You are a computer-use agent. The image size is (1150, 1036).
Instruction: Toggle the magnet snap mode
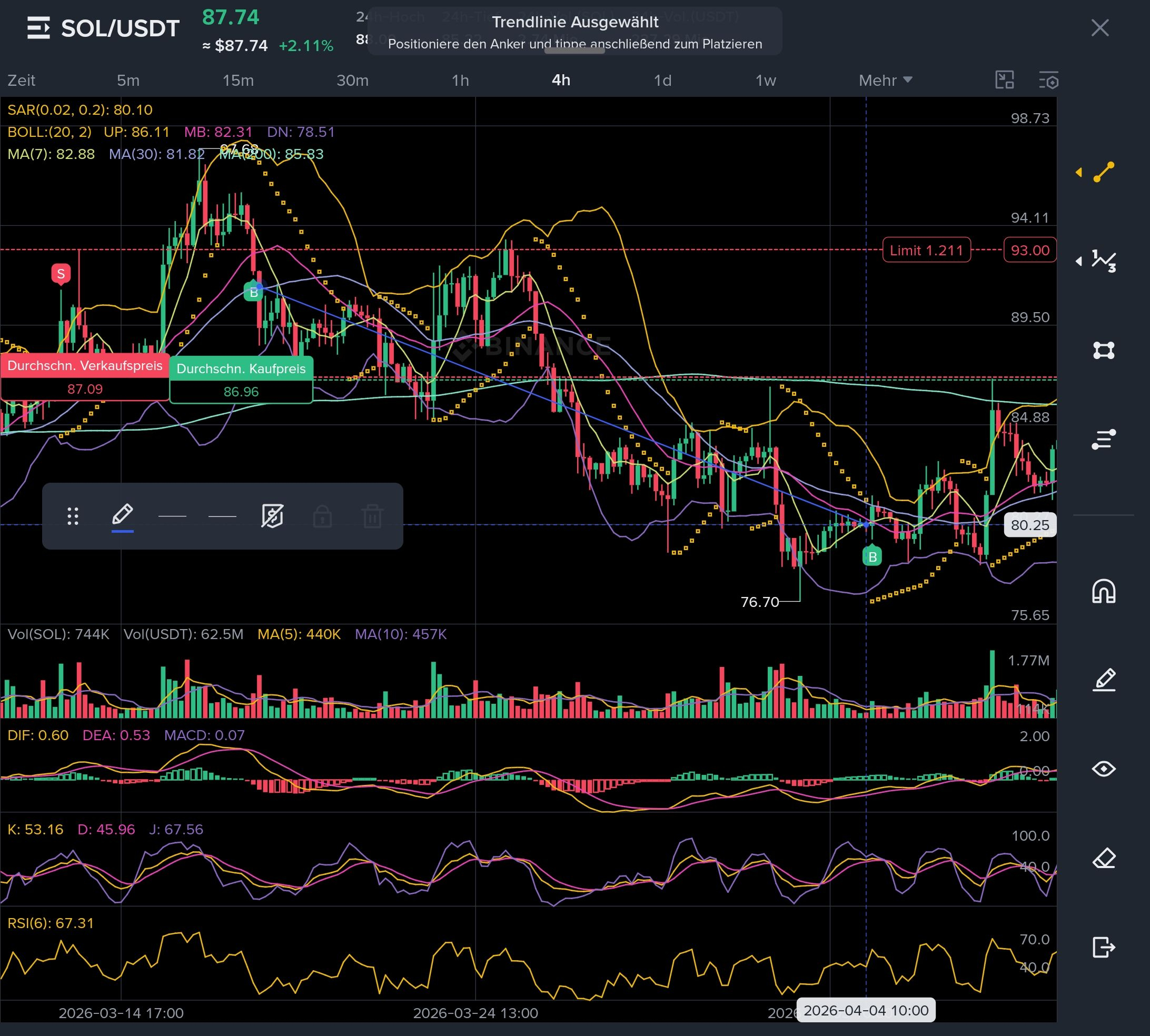pos(1104,591)
